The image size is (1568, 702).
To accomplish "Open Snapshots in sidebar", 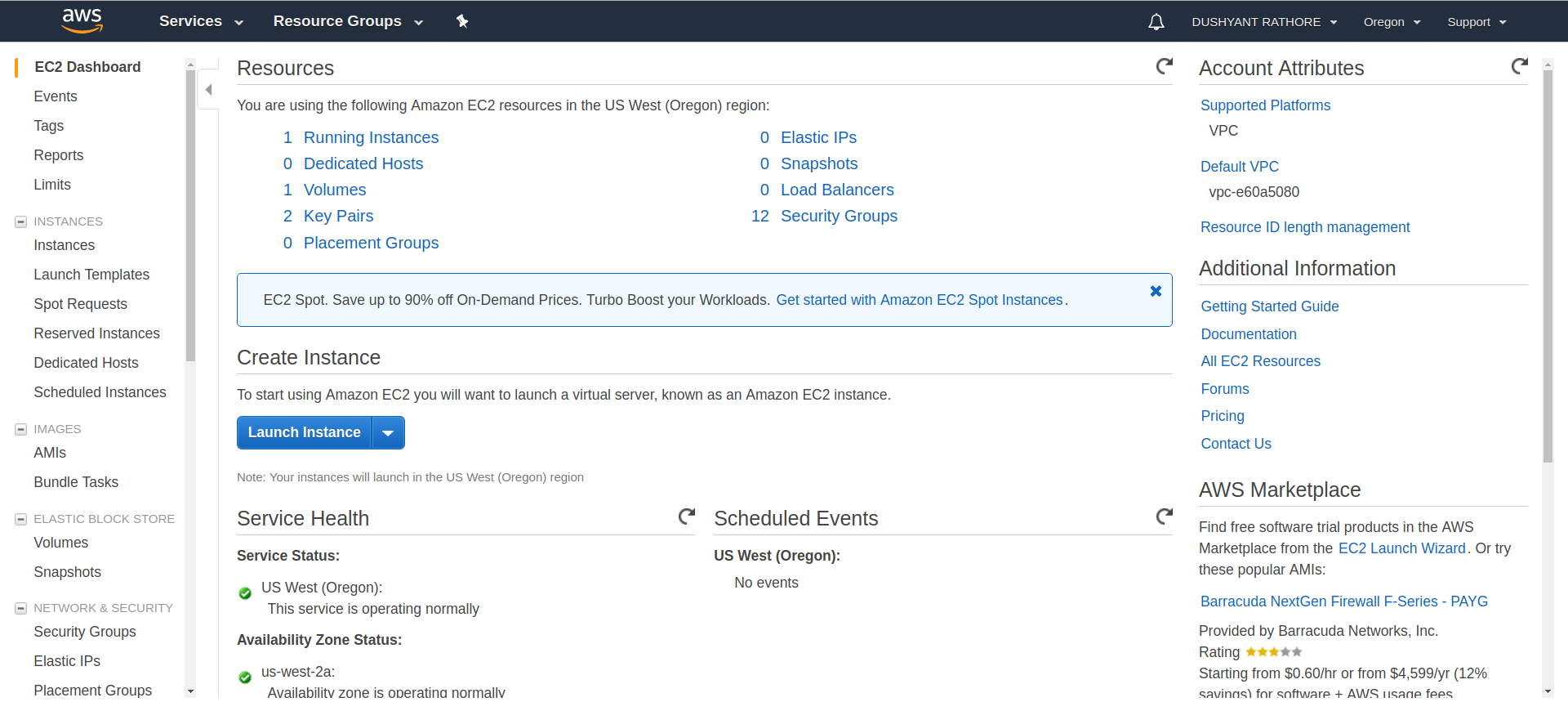I will click(68, 572).
